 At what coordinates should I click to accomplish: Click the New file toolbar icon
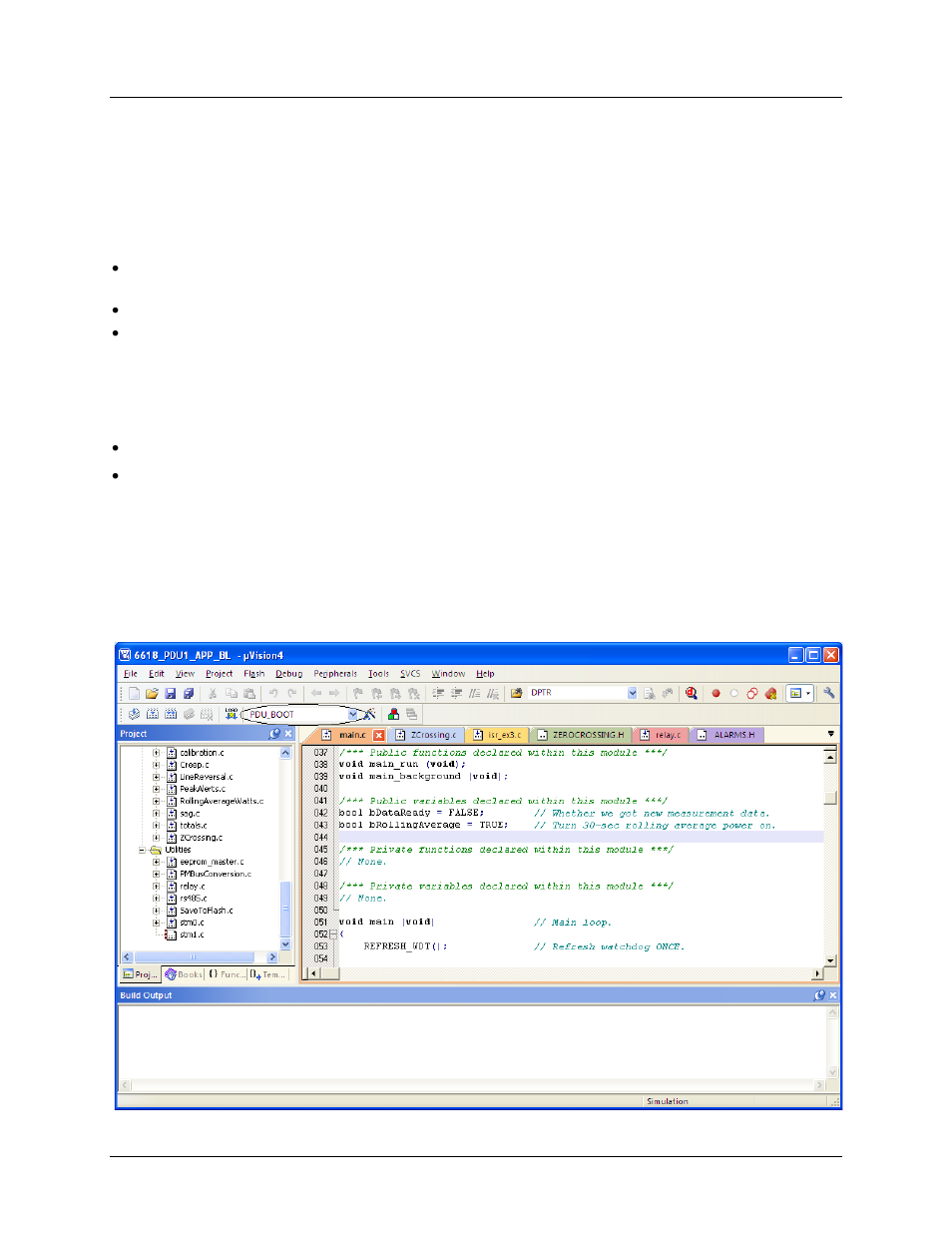click(x=134, y=693)
